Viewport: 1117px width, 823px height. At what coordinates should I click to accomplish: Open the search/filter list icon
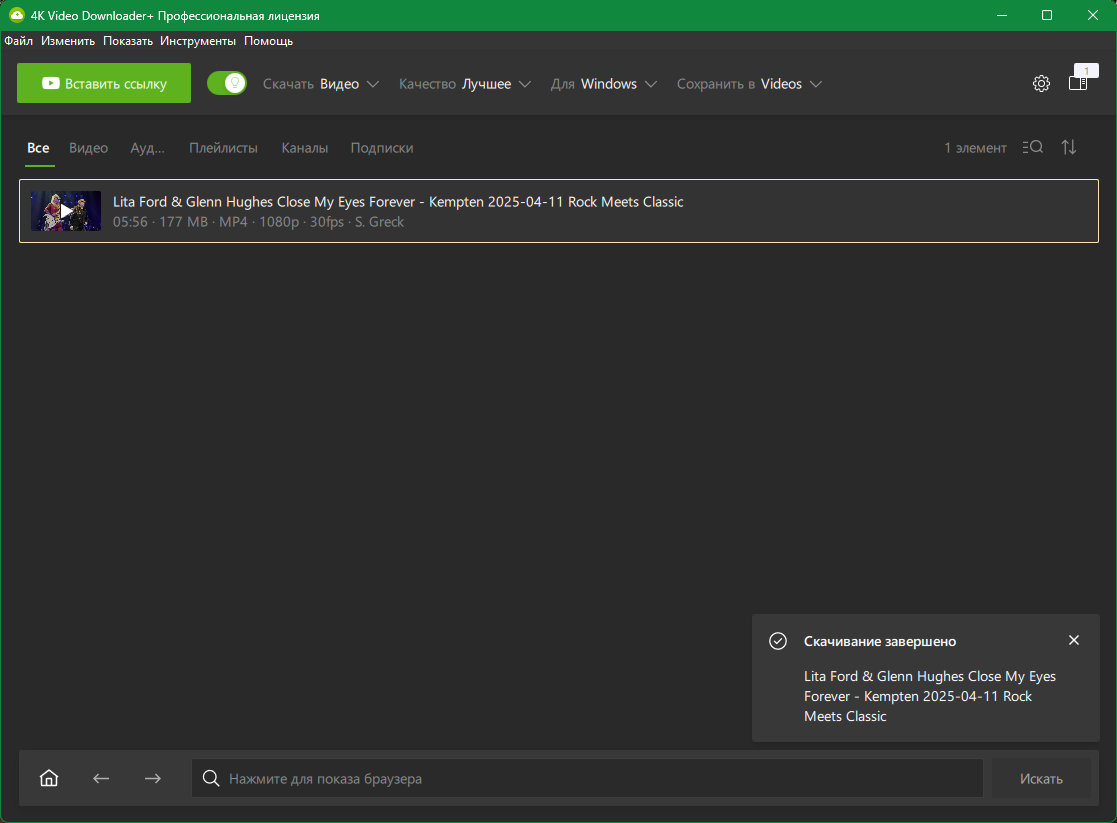click(x=1032, y=147)
